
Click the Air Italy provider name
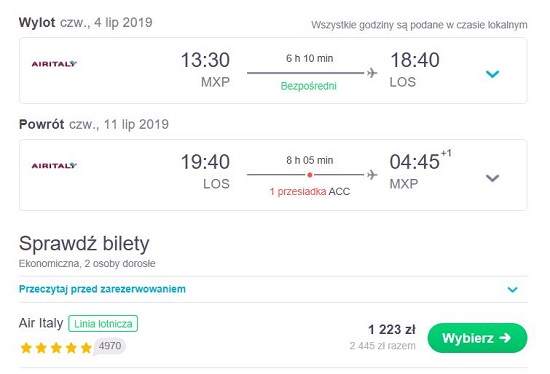coord(41,323)
